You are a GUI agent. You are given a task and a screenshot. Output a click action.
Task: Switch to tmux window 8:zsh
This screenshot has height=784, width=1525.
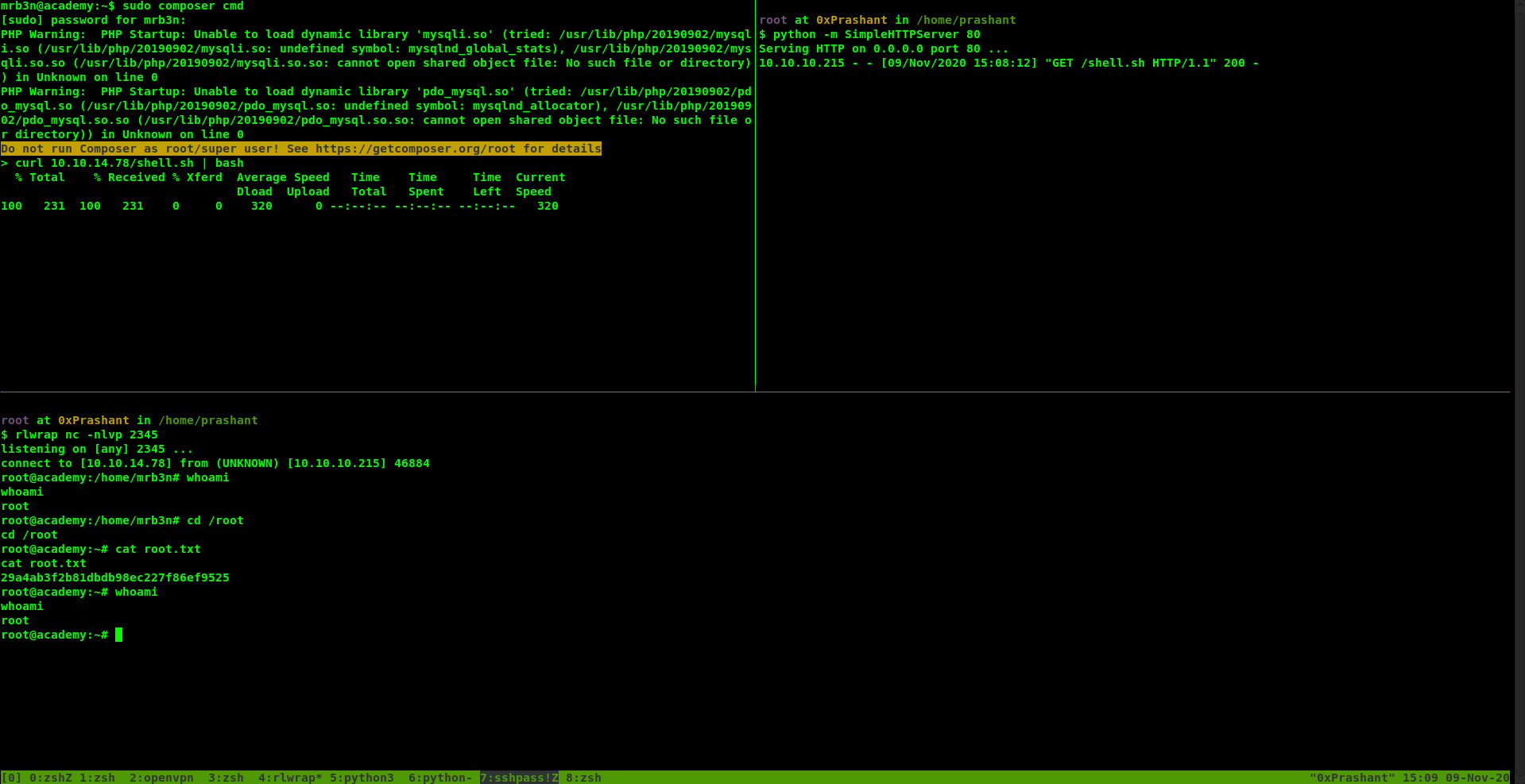point(583,778)
